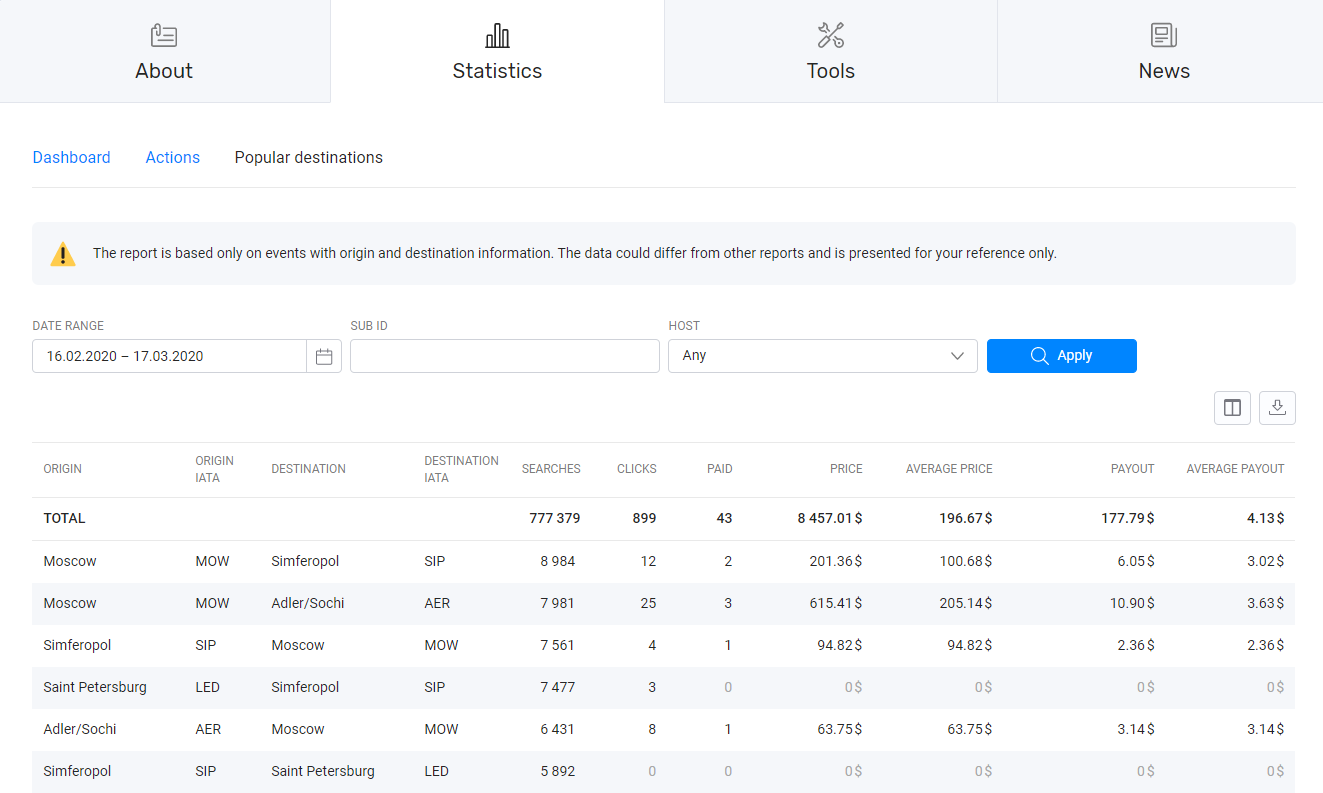Image resolution: width=1323 pixels, height=793 pixels.
Task: Click average price value 100.68$
Action: pyautogui.click(x=966, y=561)
